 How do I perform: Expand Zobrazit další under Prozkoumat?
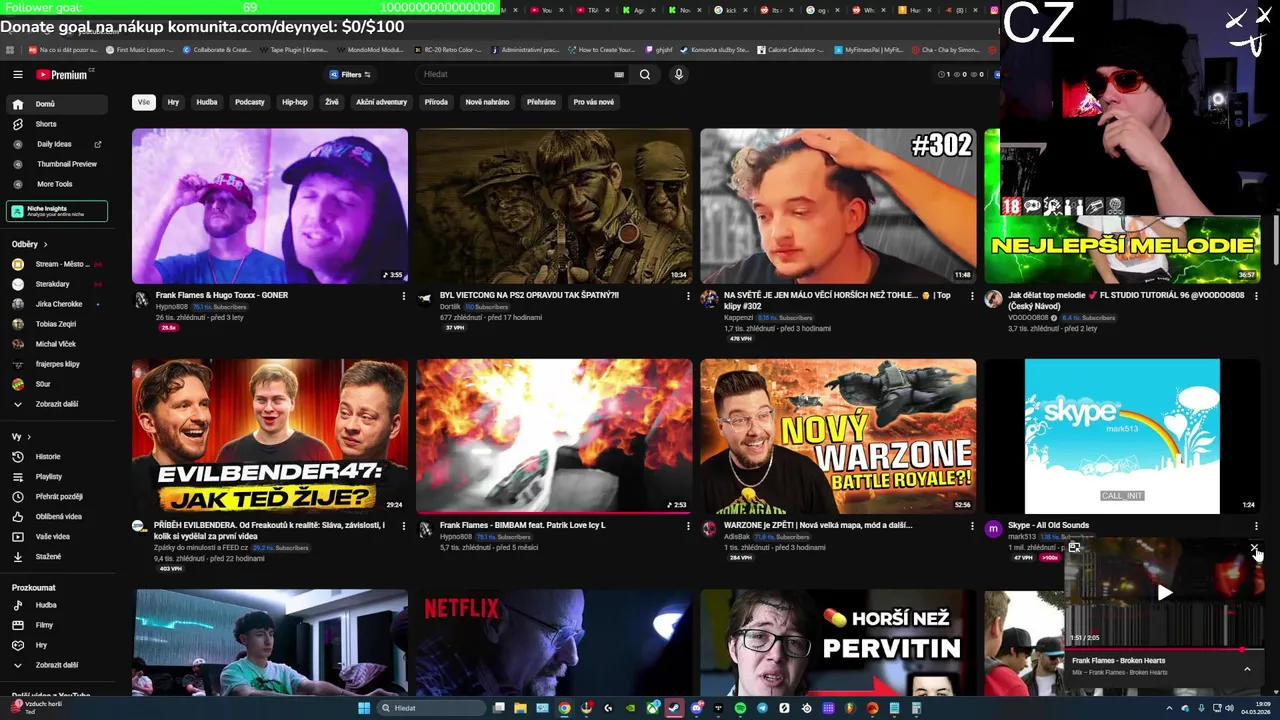pos(56,665)
